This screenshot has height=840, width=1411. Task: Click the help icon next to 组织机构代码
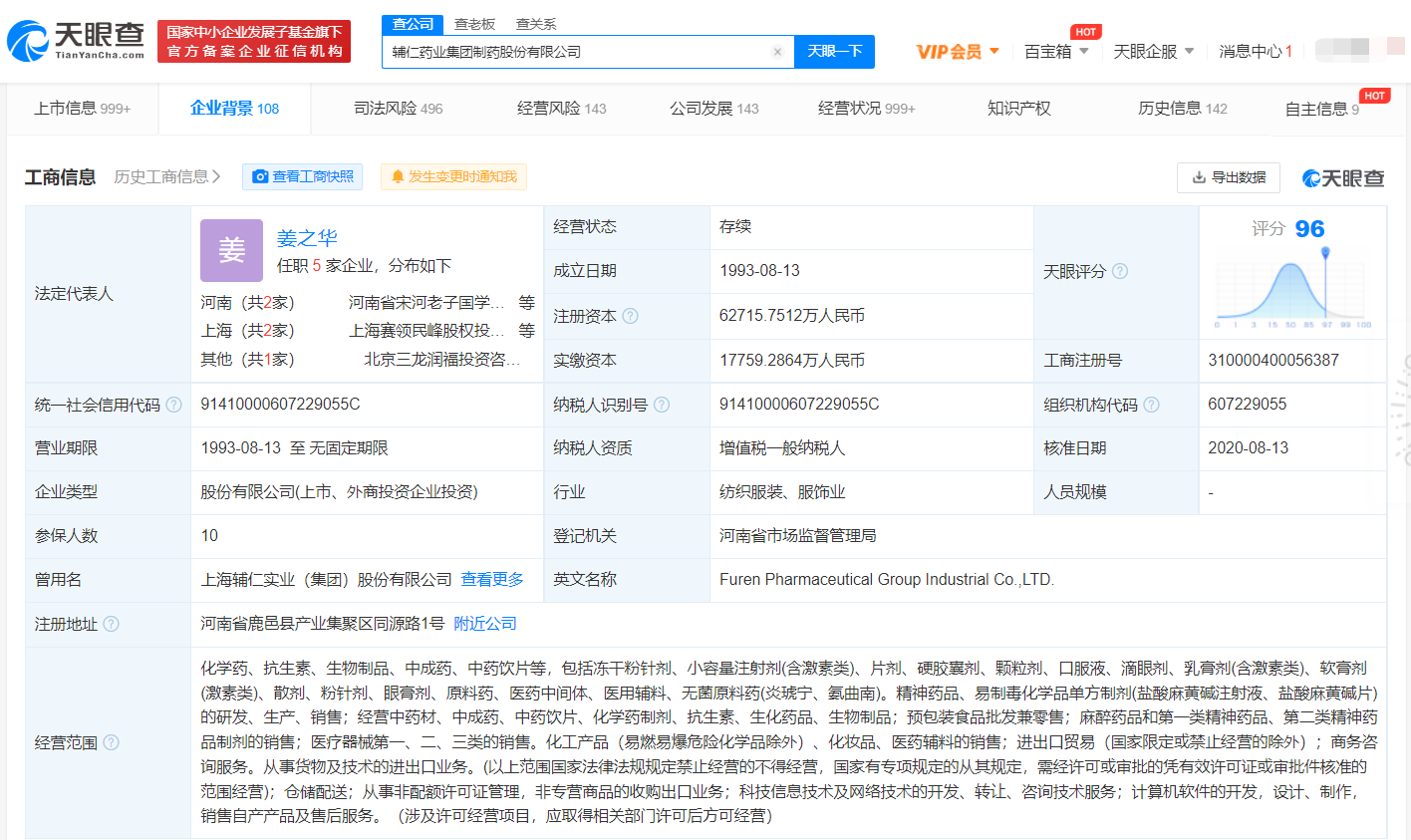click(1152, 405)
